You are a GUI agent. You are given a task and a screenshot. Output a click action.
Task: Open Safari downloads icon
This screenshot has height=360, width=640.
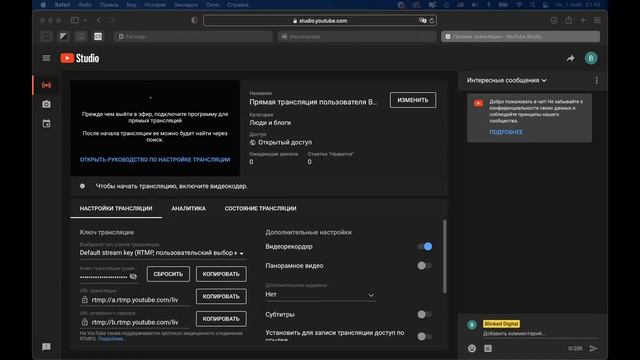click(554, 20)
